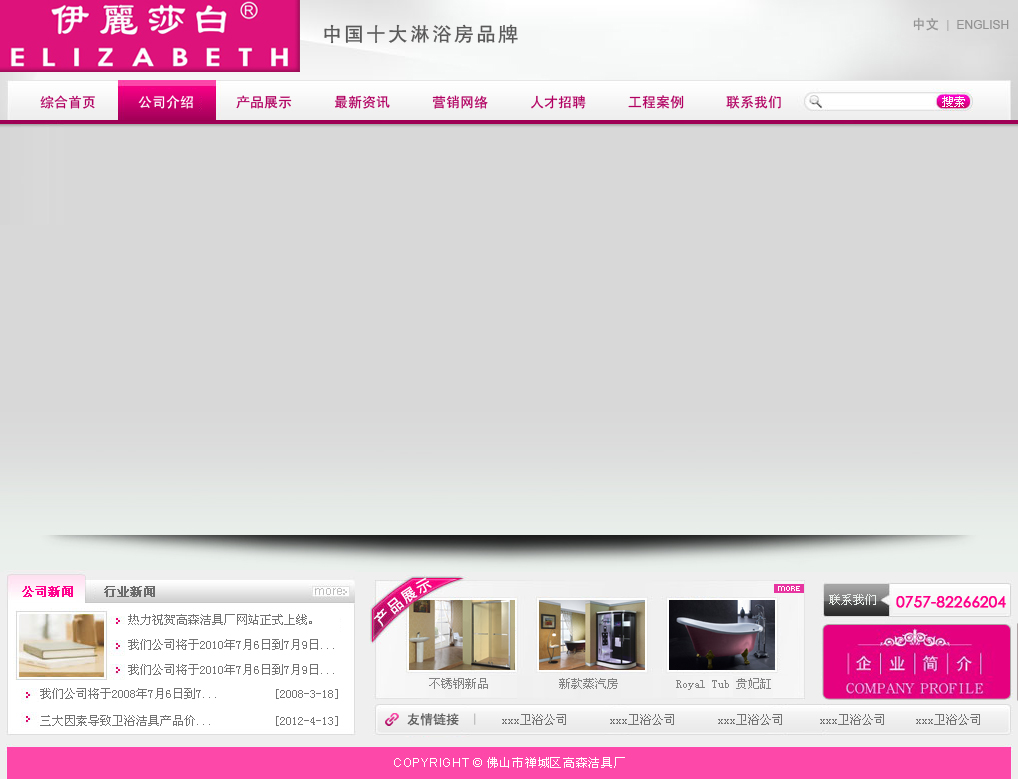The width and height of the screenshot is (1018, 779).
Task: Click the pink 搜索 search button
Action: [952, 102]
